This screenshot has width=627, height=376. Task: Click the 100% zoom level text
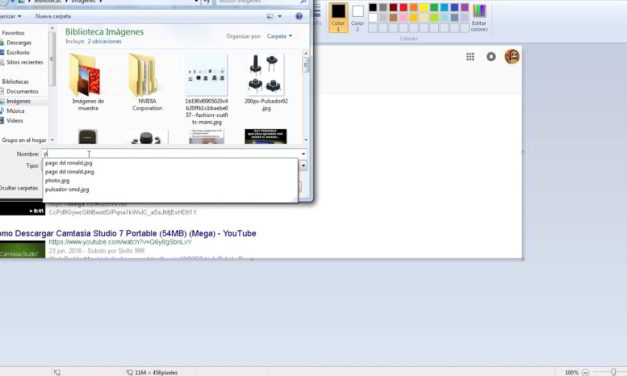(x=571, y=372)
